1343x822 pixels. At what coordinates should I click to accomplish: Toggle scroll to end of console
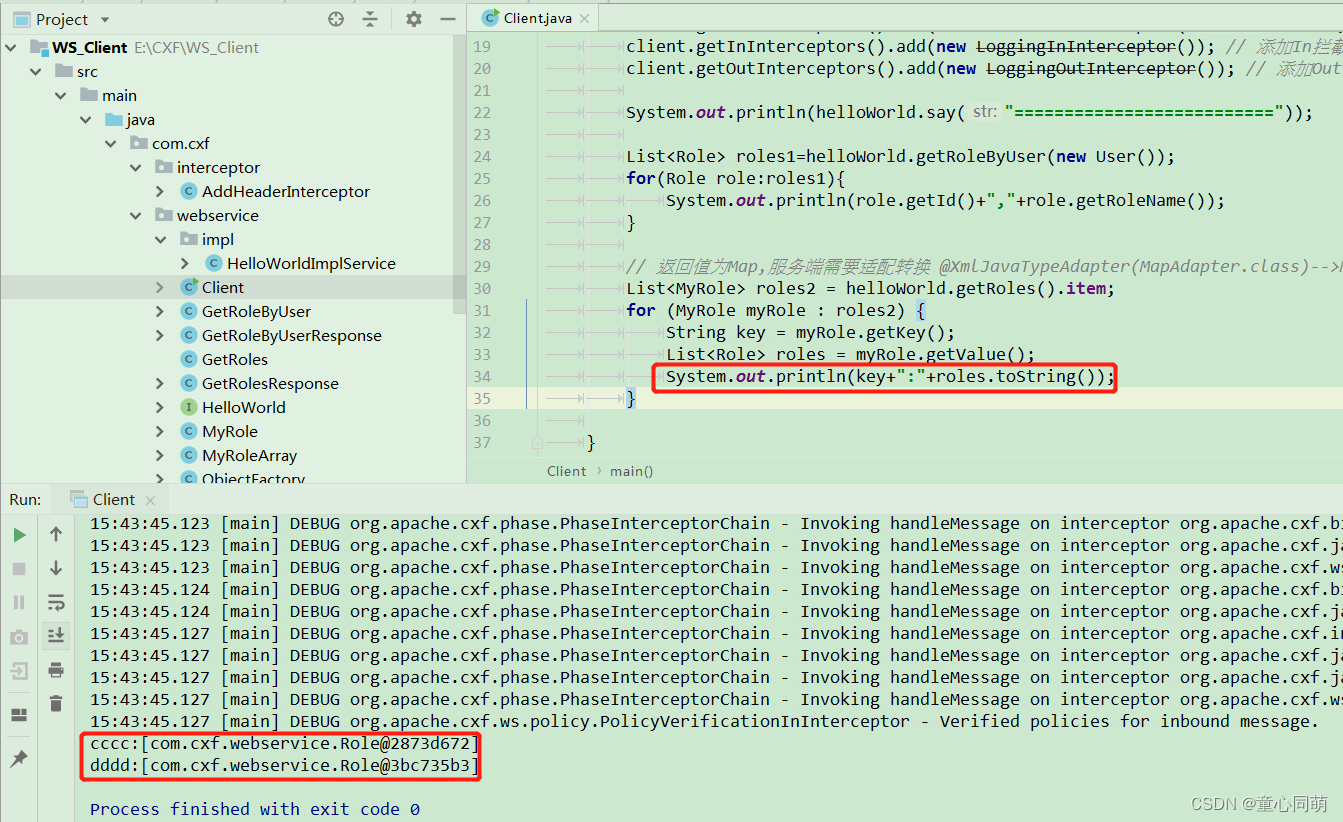(56, 636)
